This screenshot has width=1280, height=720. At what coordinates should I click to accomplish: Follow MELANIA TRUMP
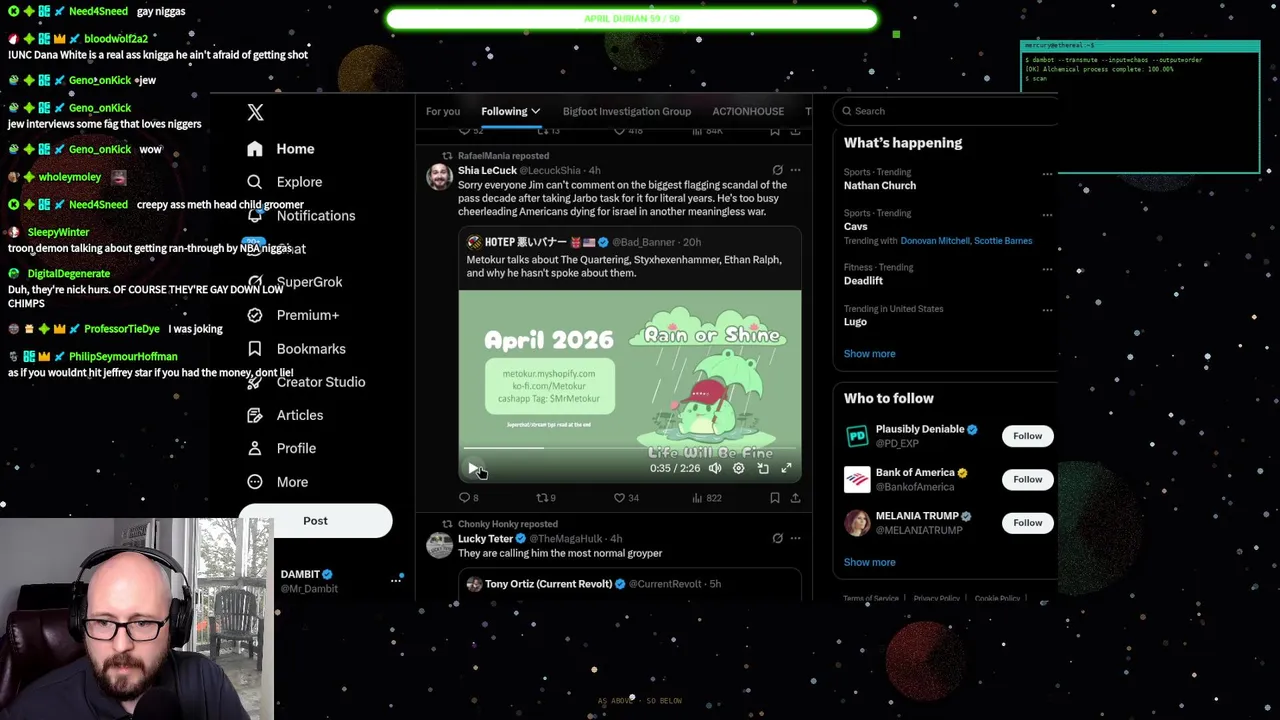(1027, 522)
